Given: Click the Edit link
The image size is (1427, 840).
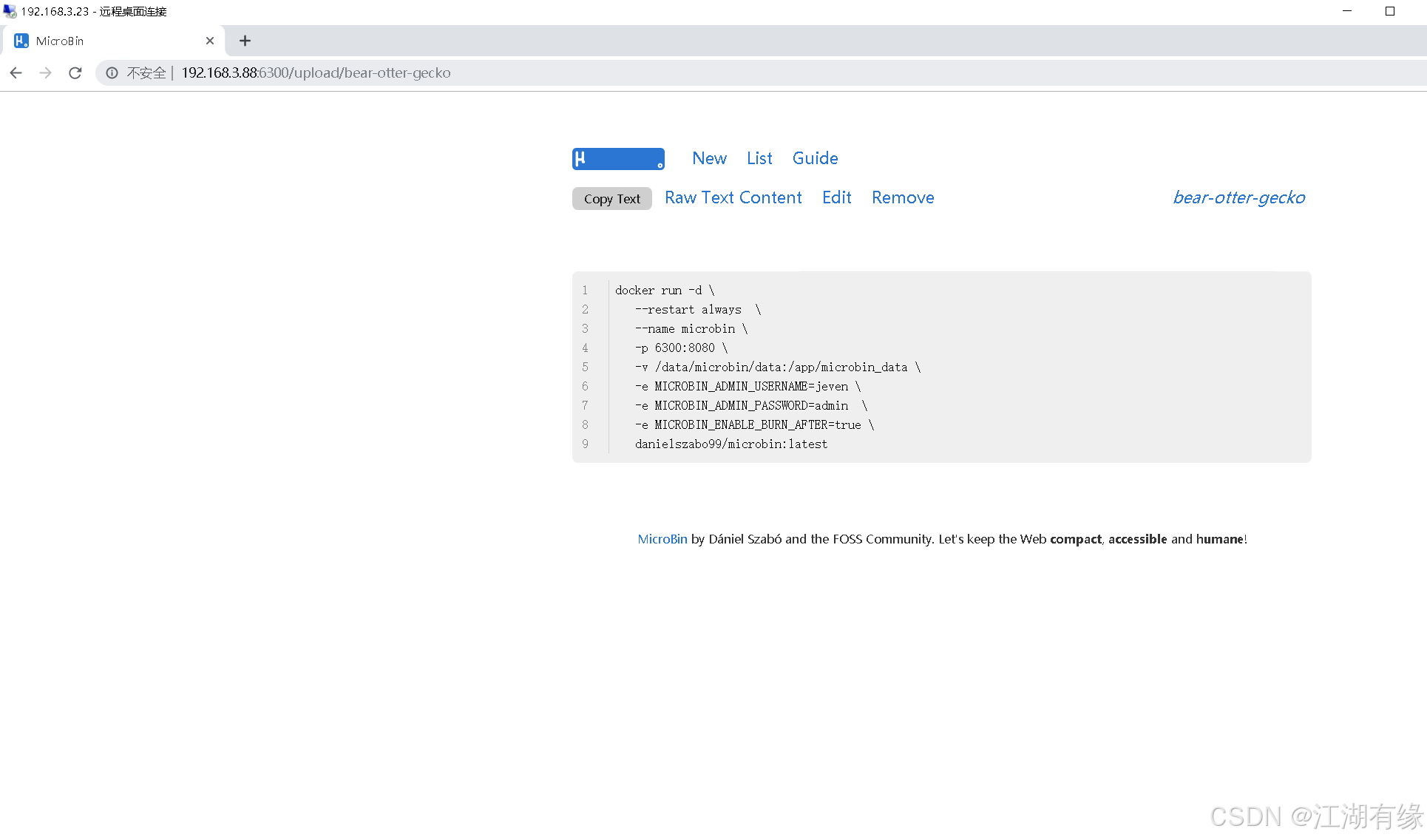Looking at the screenshot, I should (x=836, y=197).
